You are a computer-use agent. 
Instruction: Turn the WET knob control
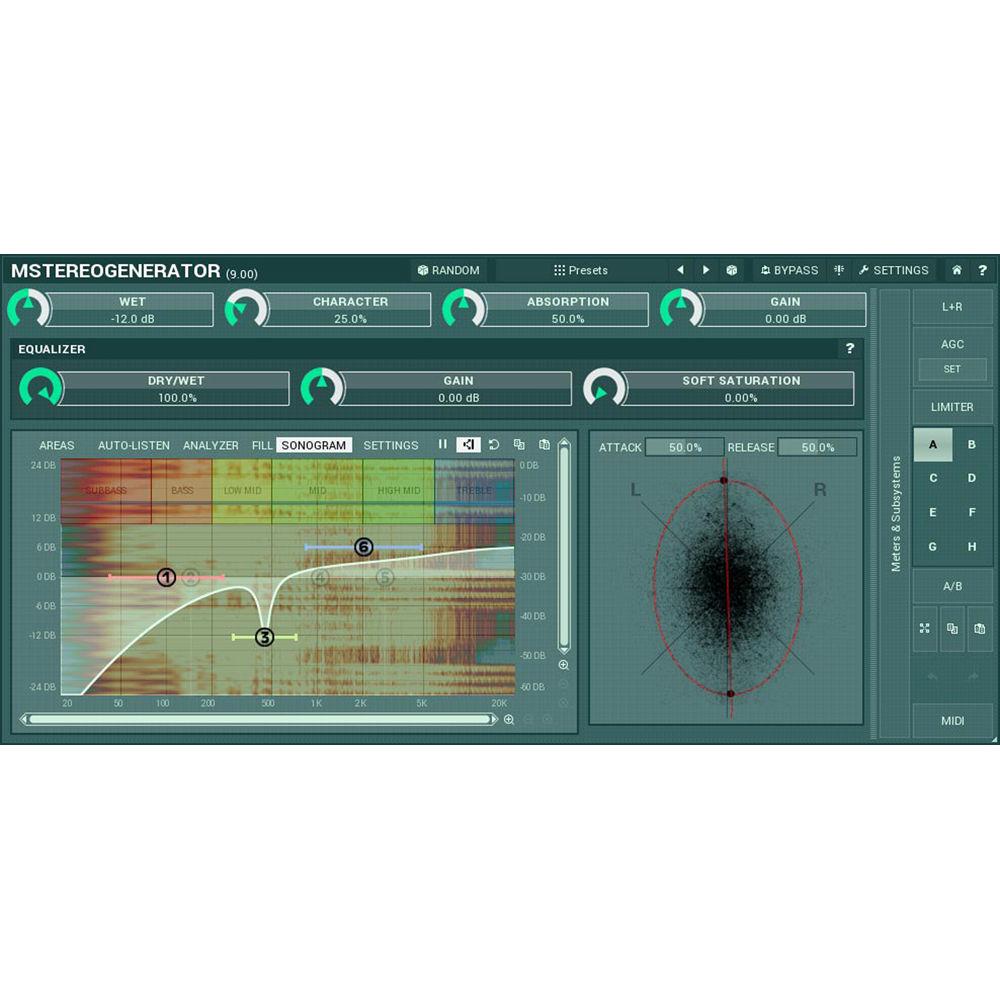pyautogui.click(x=30, y=309)
